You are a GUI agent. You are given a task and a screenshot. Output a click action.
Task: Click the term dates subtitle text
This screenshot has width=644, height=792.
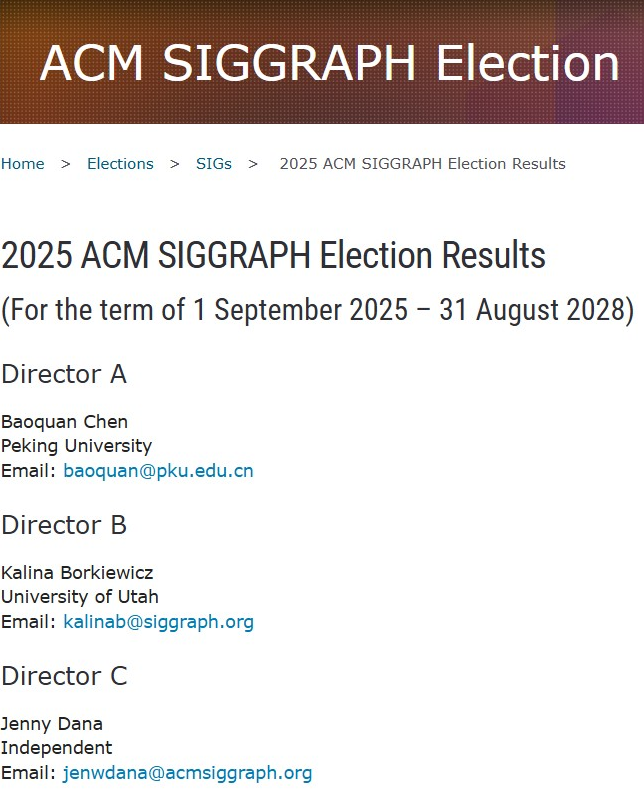pyautogui.click(x=317, y=310)
